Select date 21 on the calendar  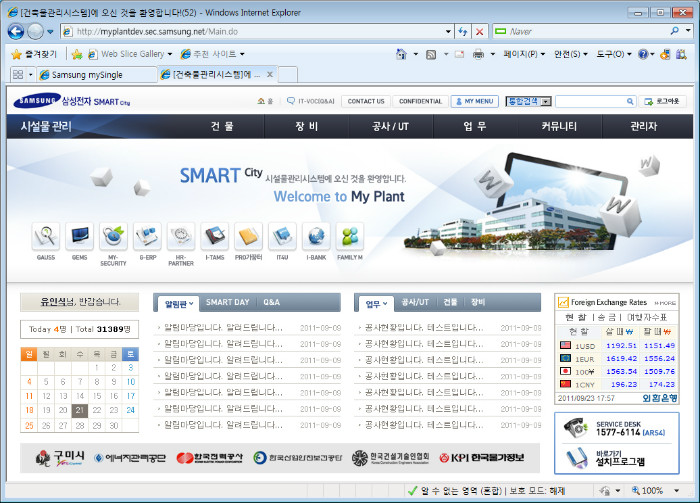[x=79, y=410]
